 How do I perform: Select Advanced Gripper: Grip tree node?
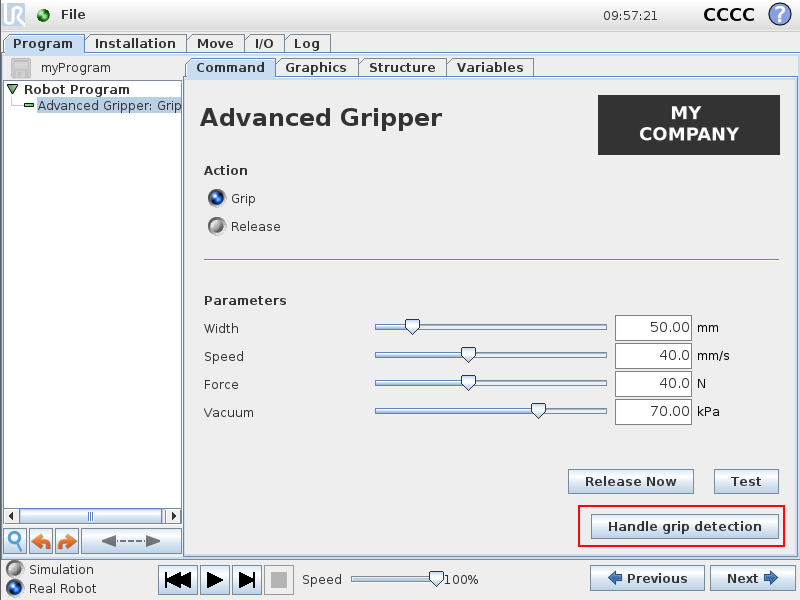click(x=108, y=105)
